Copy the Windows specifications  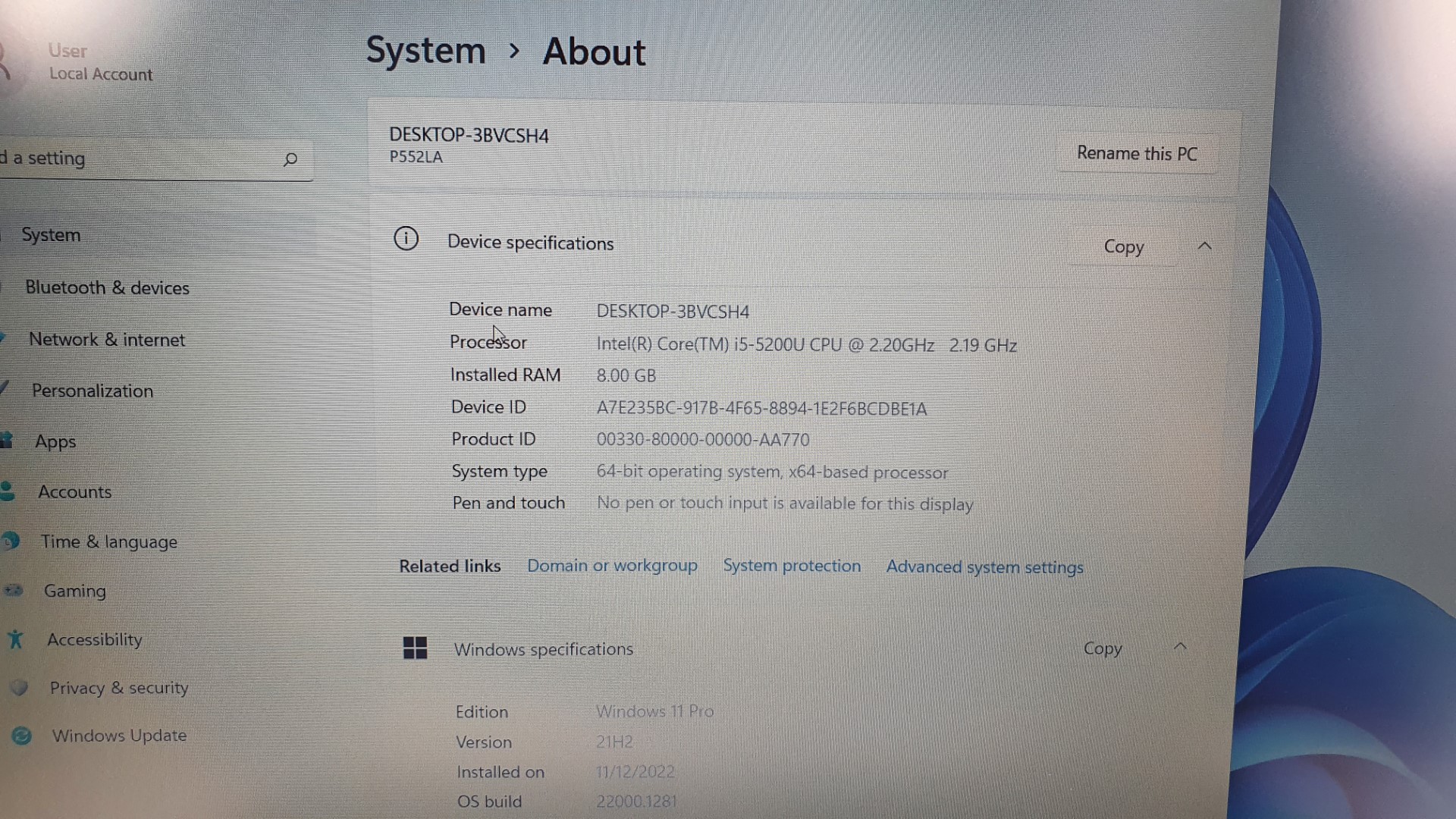click(x=1102, y=648)
